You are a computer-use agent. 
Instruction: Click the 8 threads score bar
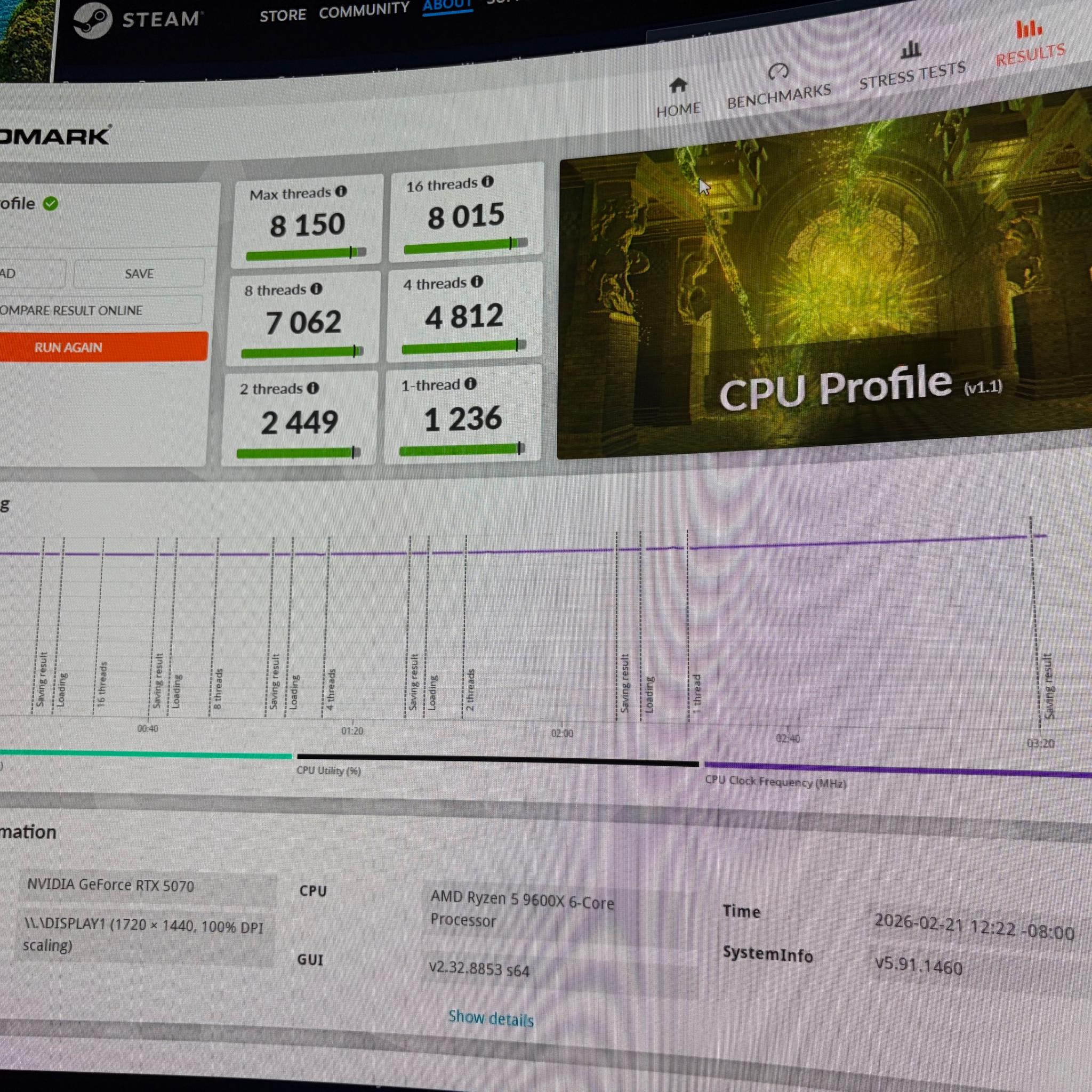(x=302, y=352)
